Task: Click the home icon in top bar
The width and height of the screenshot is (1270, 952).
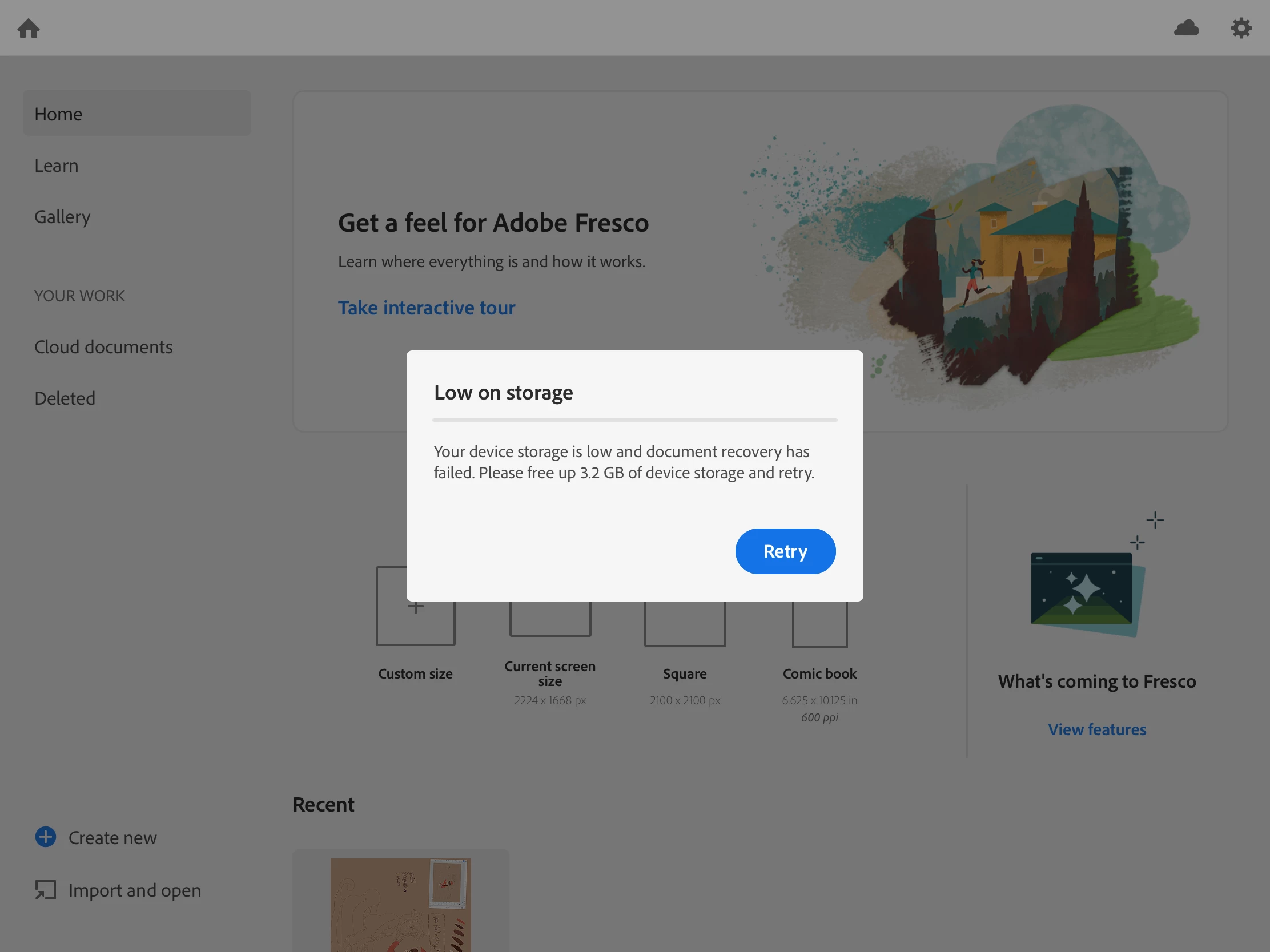Action: (x=28, y=28)
